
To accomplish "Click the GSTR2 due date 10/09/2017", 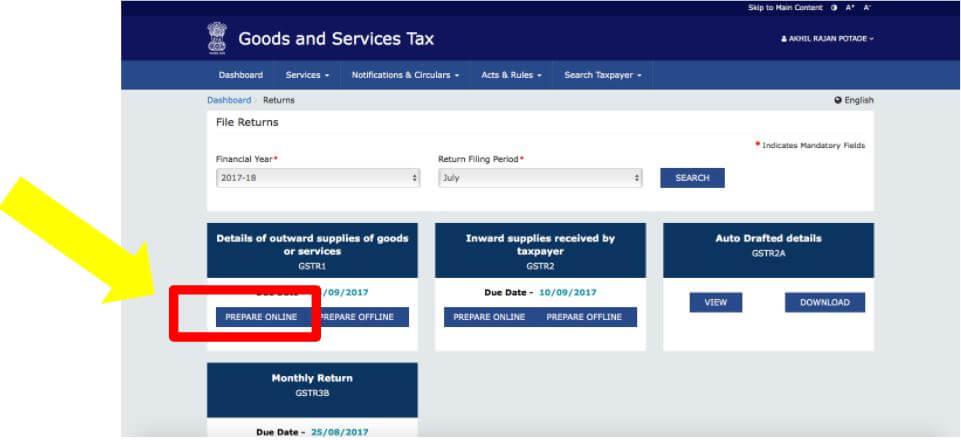I will [x=568, y=293].
